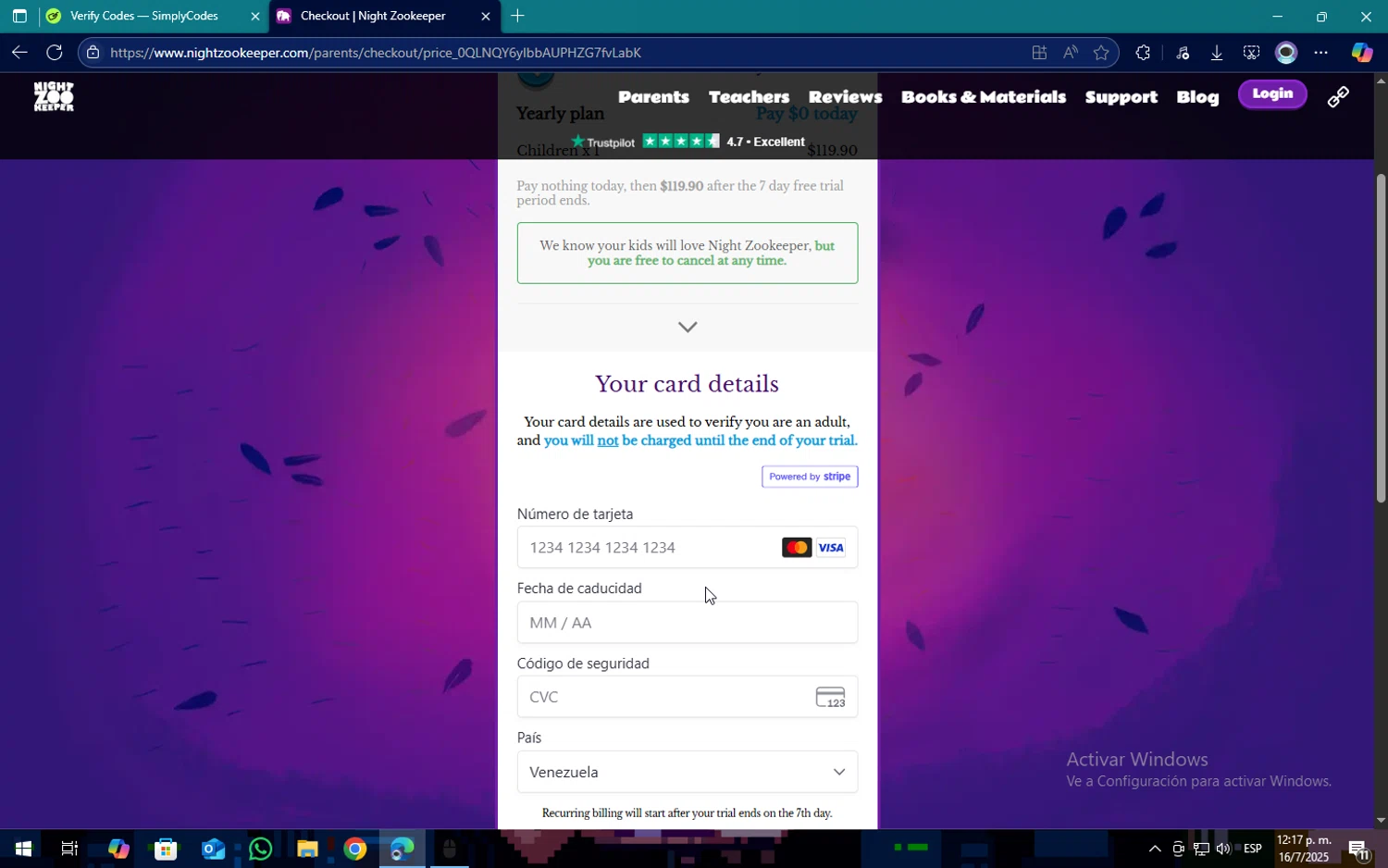Screen dimensions: 1388x868
Task: Open network status tray icon
Action: 1201,849
